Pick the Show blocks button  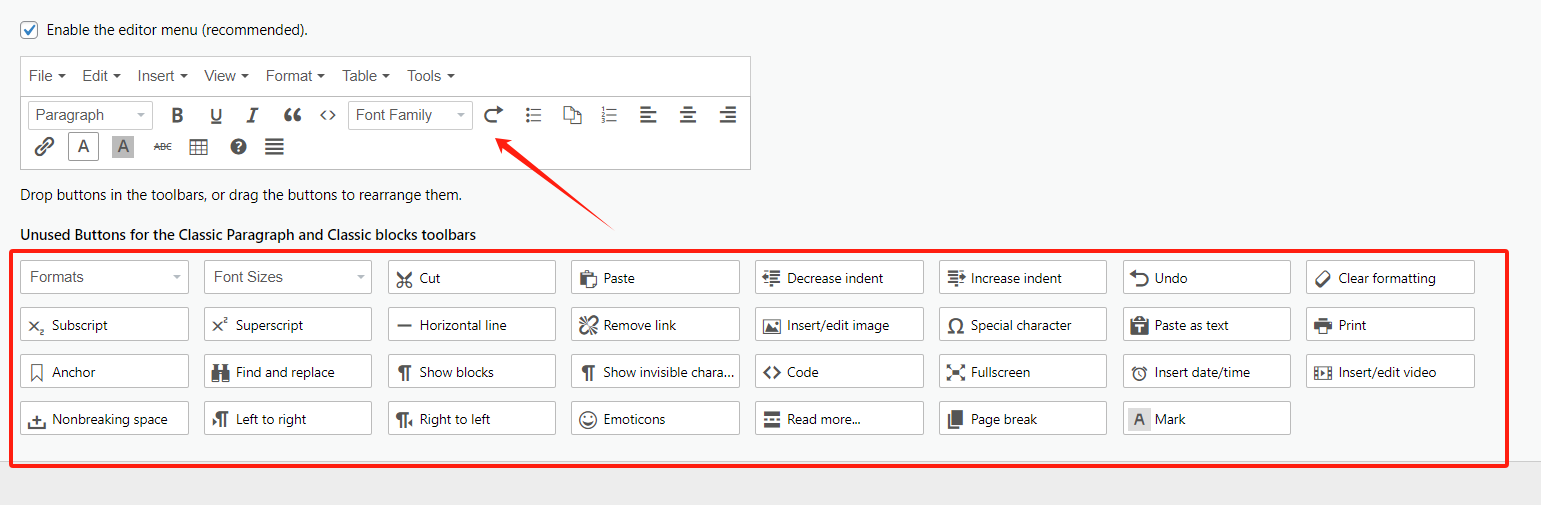472,371
